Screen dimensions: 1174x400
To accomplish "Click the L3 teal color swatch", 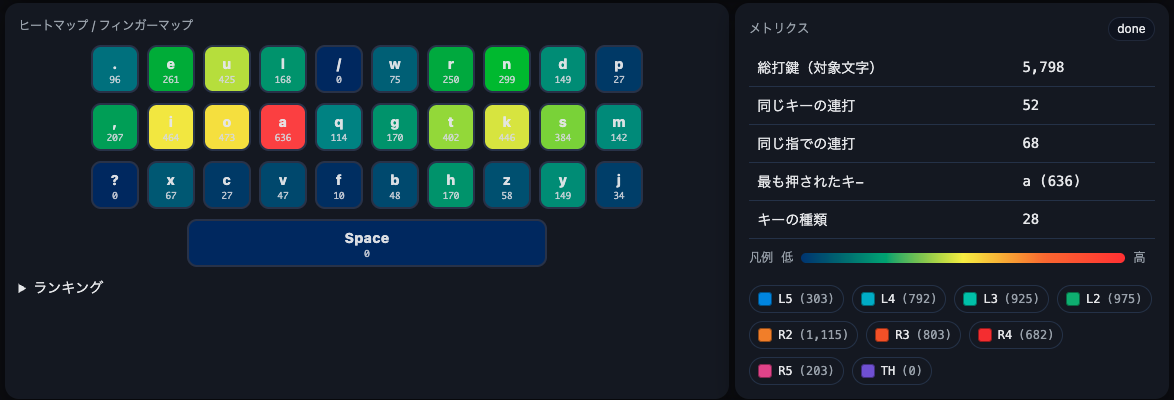I will [970, 299].
